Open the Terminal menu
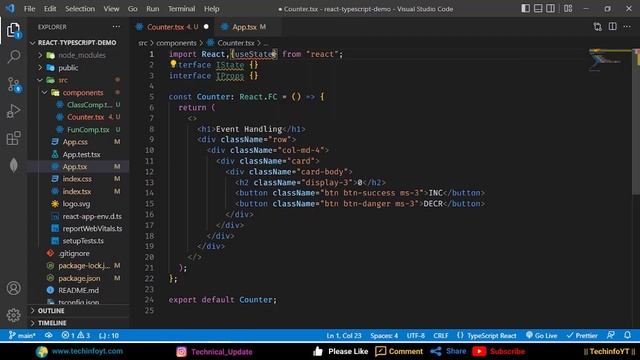The image size is (640, 360). (x=182, y=9)
